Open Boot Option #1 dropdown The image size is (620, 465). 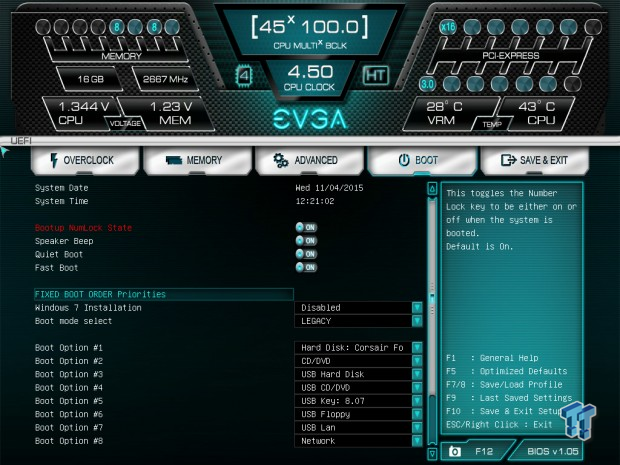pos(358,348)
